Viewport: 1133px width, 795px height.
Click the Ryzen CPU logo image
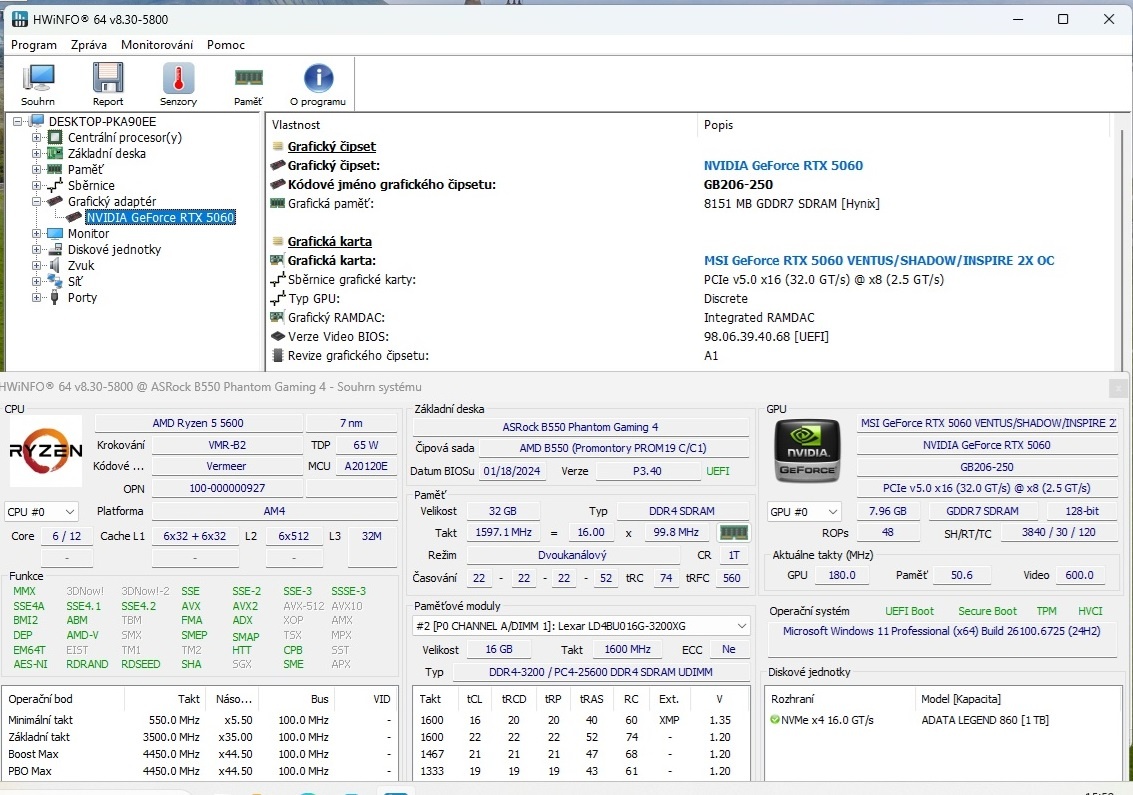coord(46,452)
